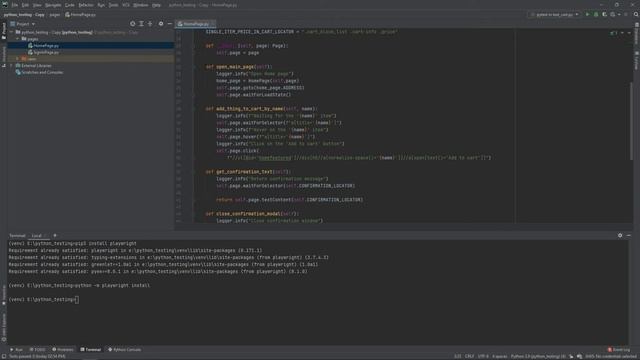Image resolution: width=640 pixels, height=360 pixels.
Task: Click 'def open_main_page' line in editor
Action: point(239,67)
